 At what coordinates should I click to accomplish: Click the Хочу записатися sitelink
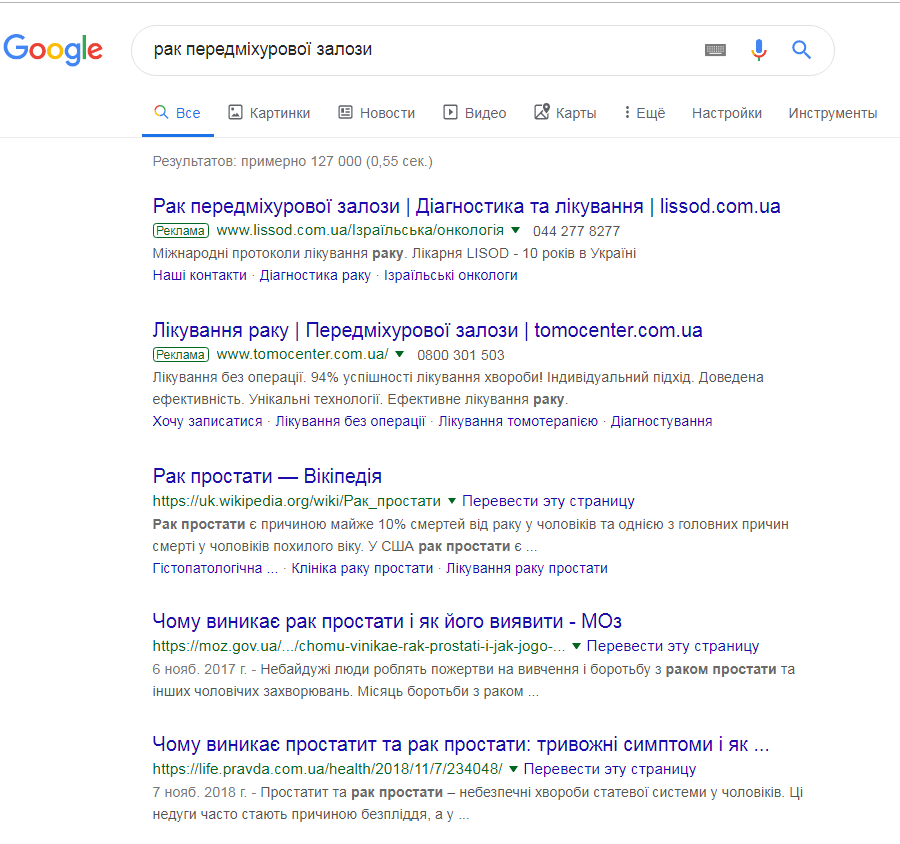207,421
